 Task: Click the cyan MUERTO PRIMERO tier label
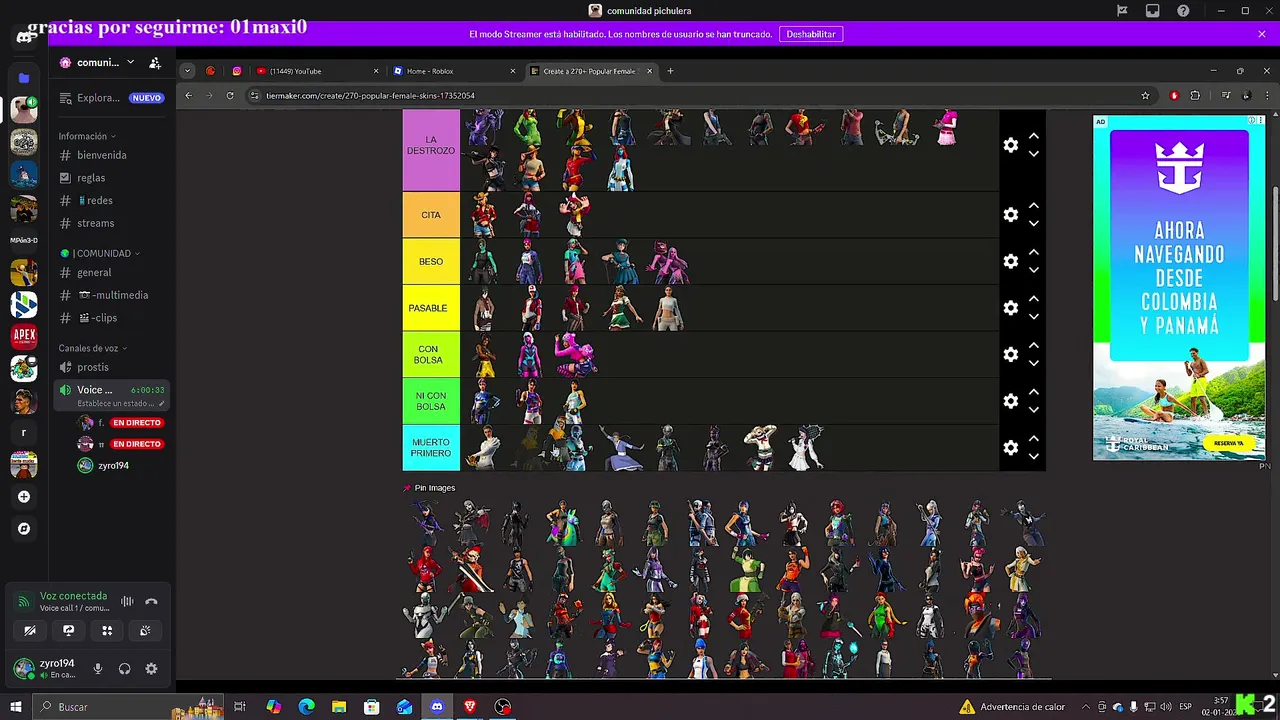(x=431, y=448)
